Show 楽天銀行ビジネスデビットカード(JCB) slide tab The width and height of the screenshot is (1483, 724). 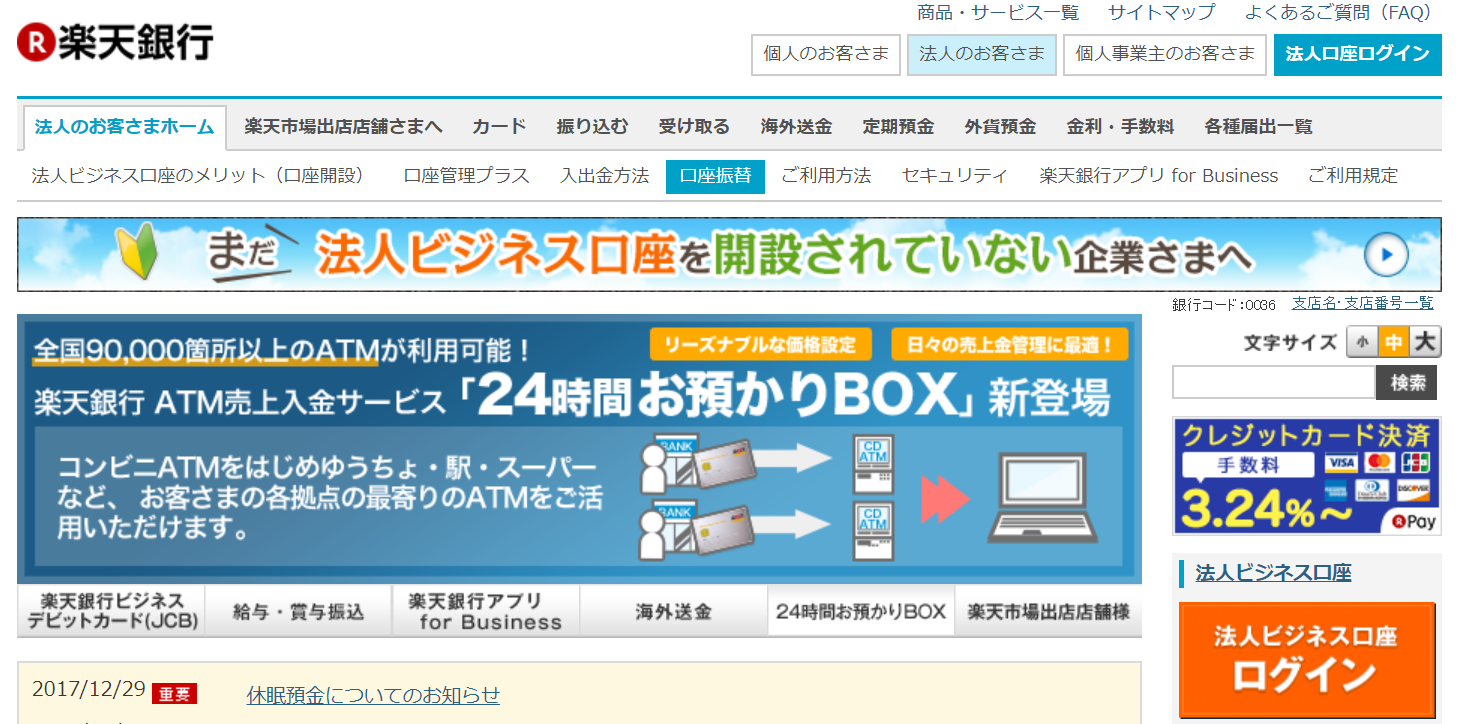pyautogui.click(x=111, y=611)
